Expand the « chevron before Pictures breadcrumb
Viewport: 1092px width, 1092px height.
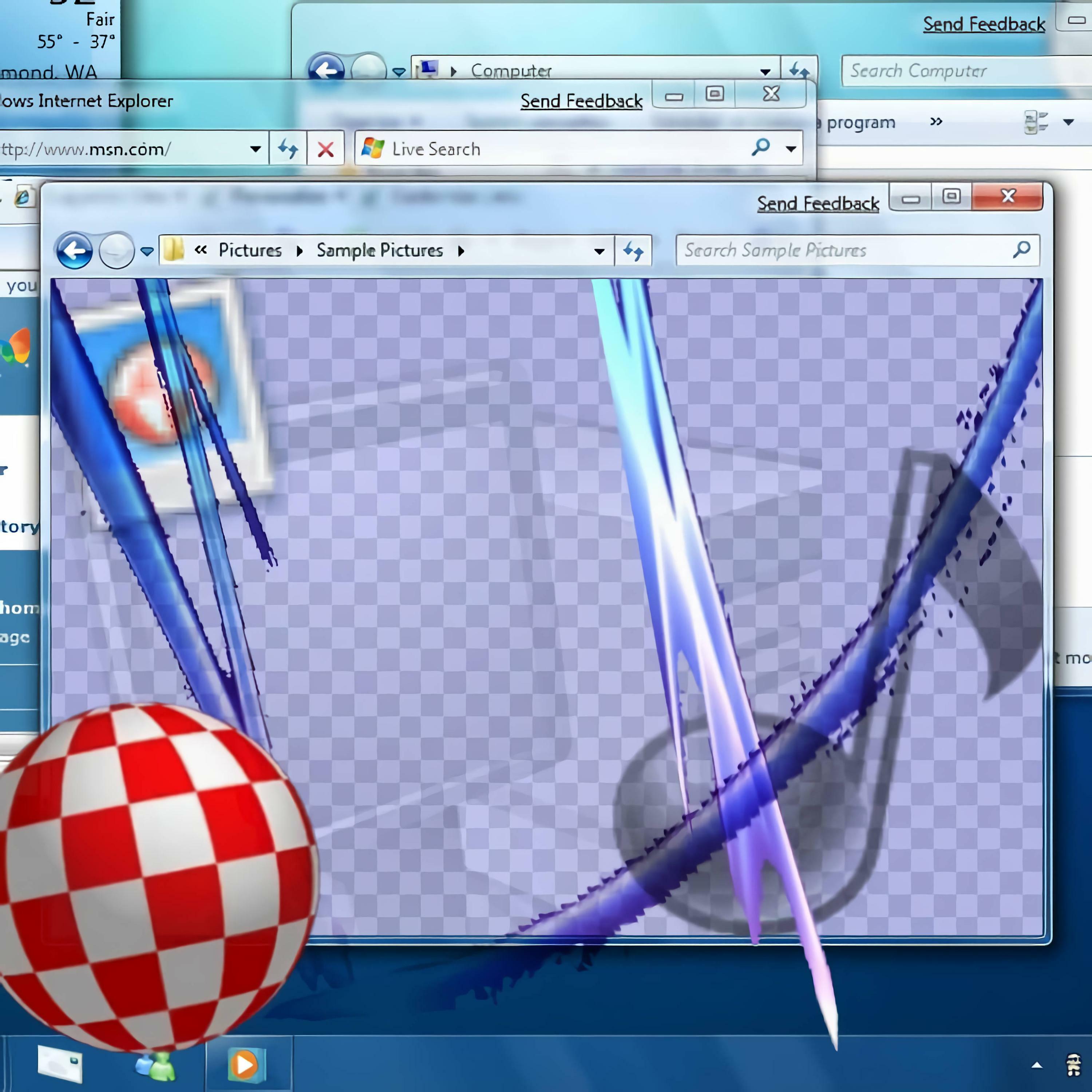tap(201, 250)
